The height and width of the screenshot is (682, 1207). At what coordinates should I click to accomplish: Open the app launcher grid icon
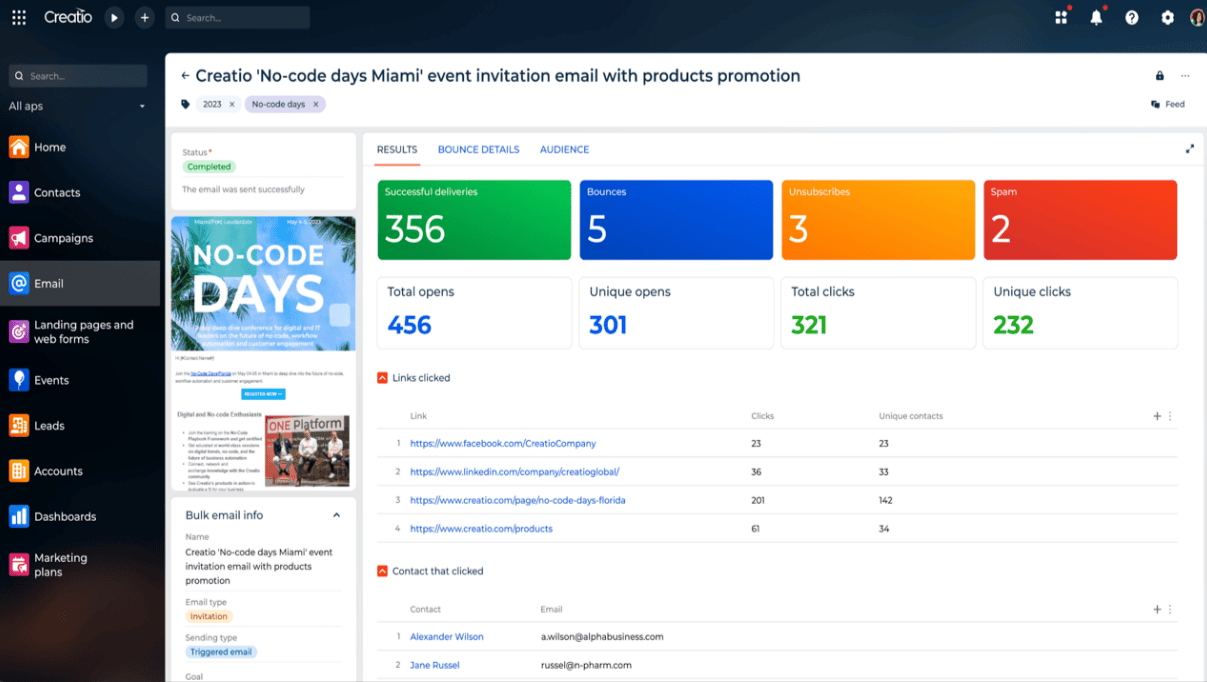pyautogui.click(x=19, y=18)
